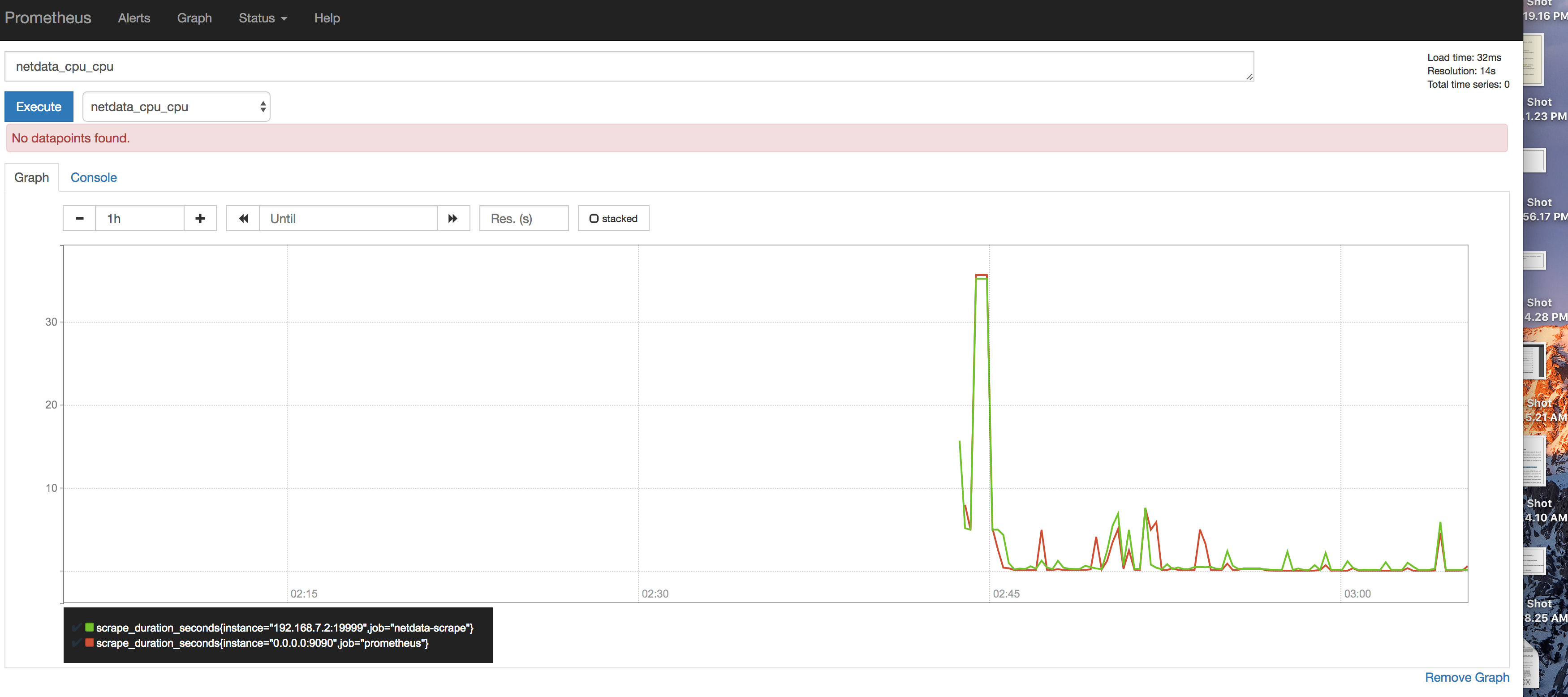Click the Execute button
The height and width of the screenshot is (697, 1568).
[x=39, y=107]
